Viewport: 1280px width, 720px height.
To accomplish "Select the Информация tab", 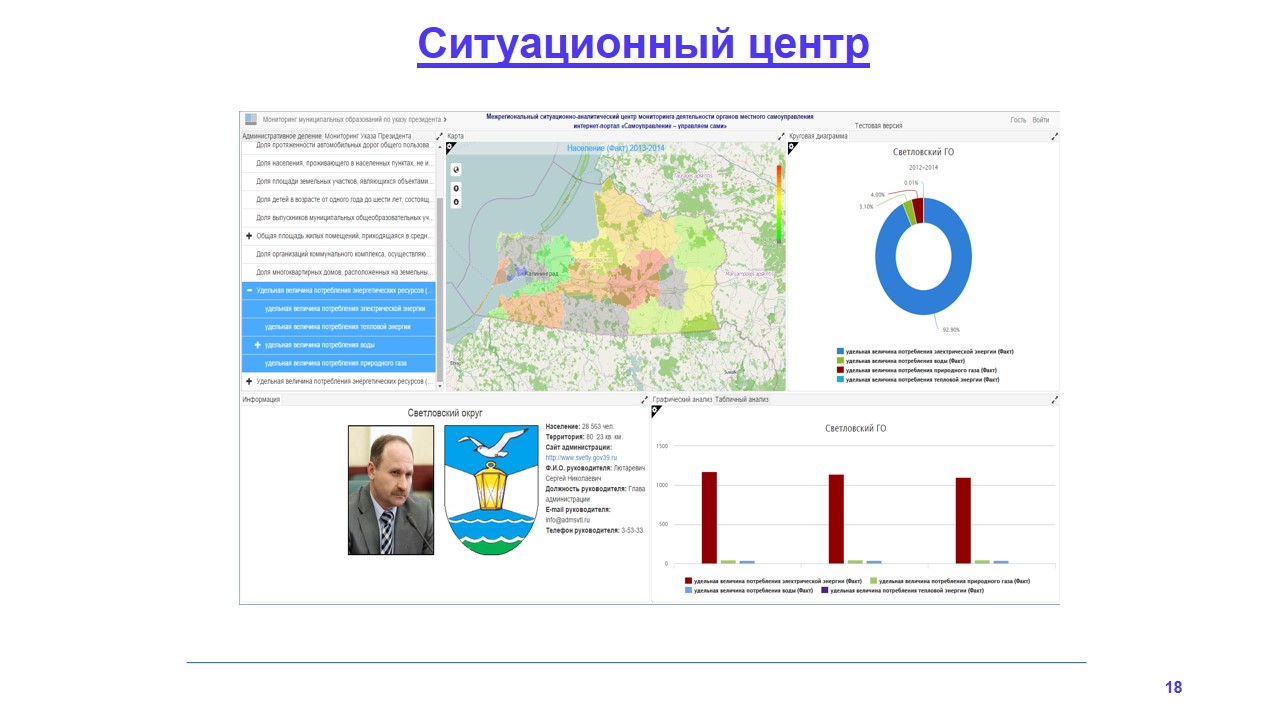I will click(261, 400).
